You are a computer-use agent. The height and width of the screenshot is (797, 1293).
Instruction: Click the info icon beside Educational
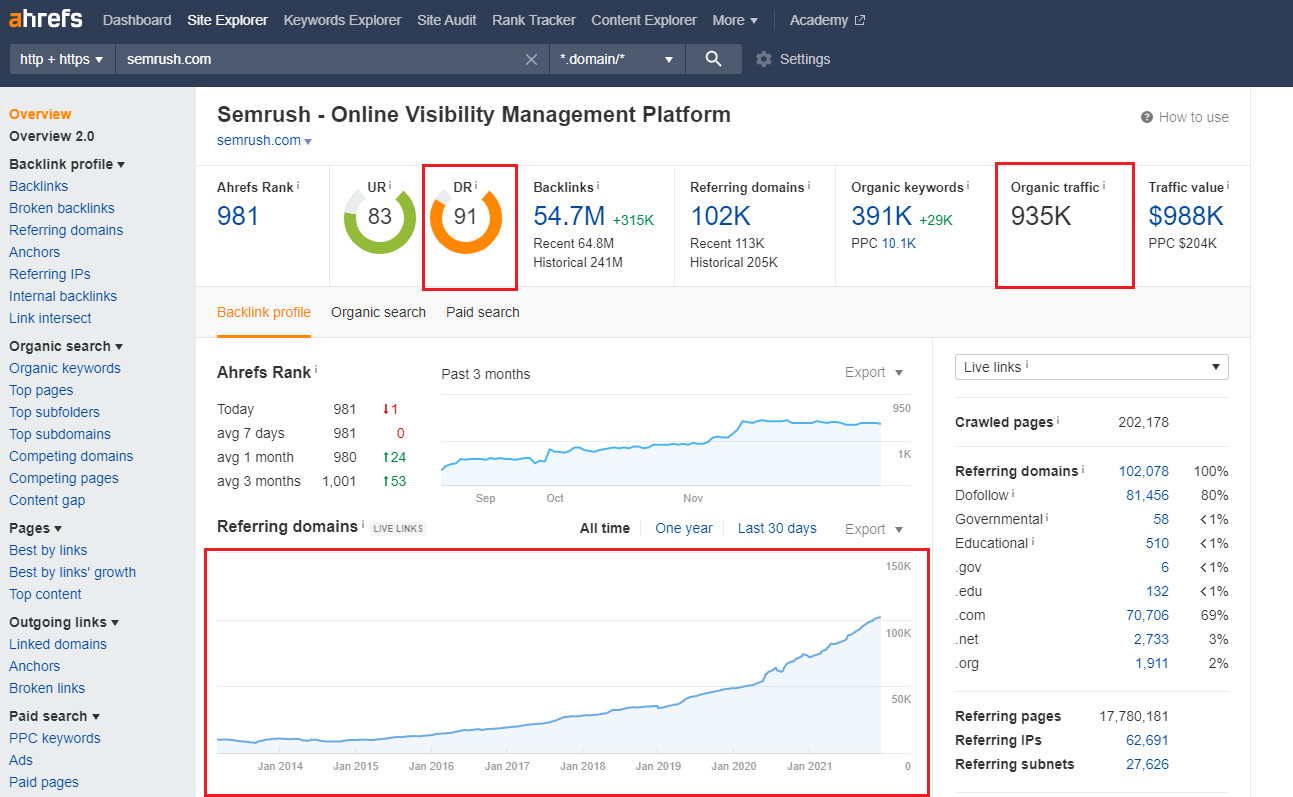[1033, 541]
